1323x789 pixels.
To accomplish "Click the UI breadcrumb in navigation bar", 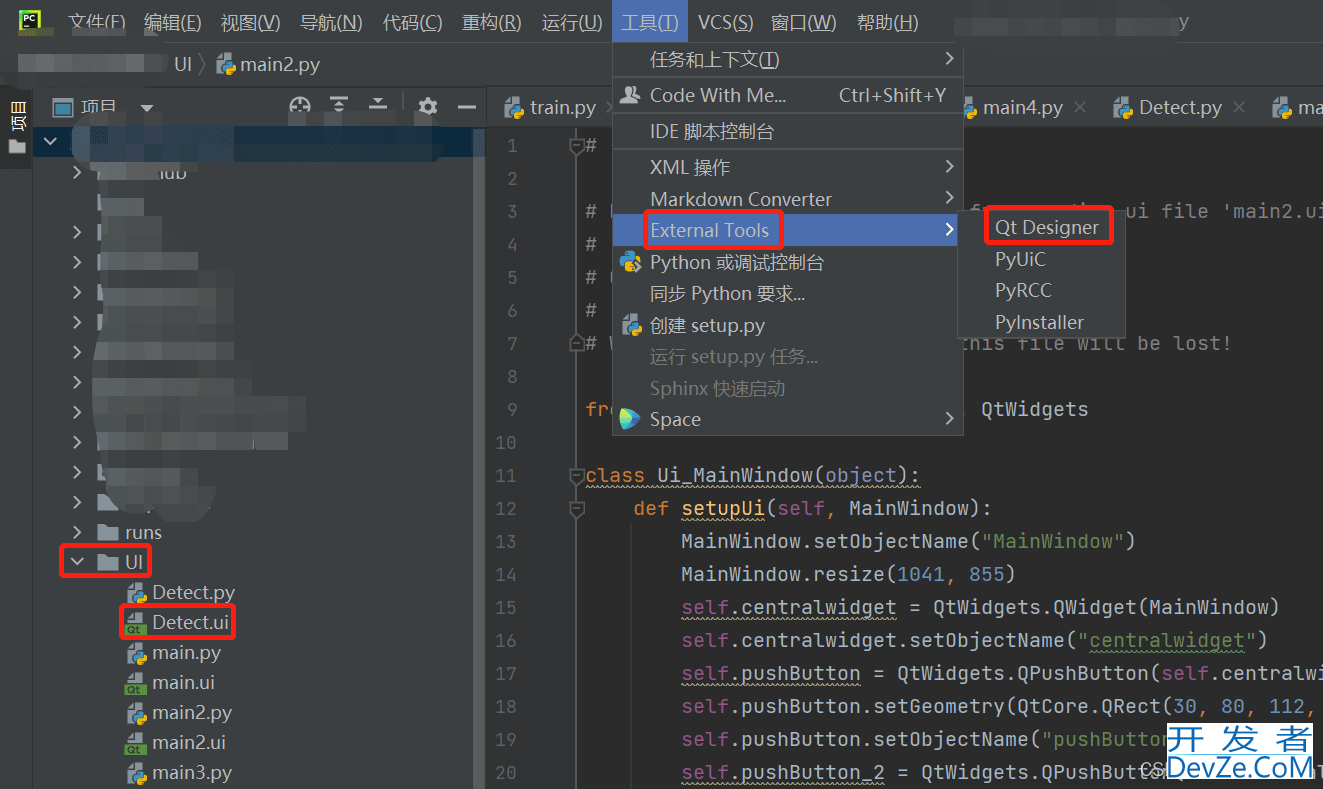I will coord(183,65).
